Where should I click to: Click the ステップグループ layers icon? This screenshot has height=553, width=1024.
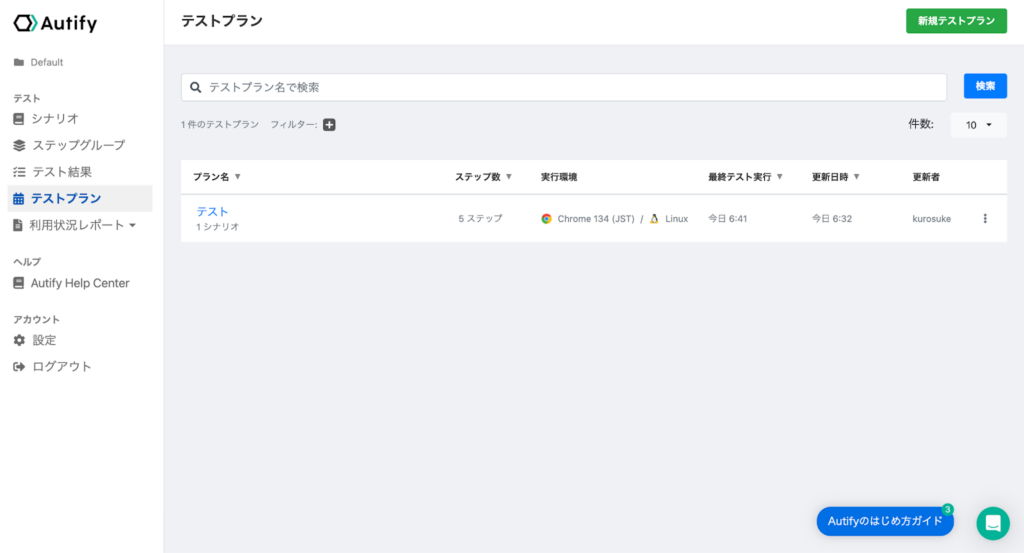coord(19,145)
